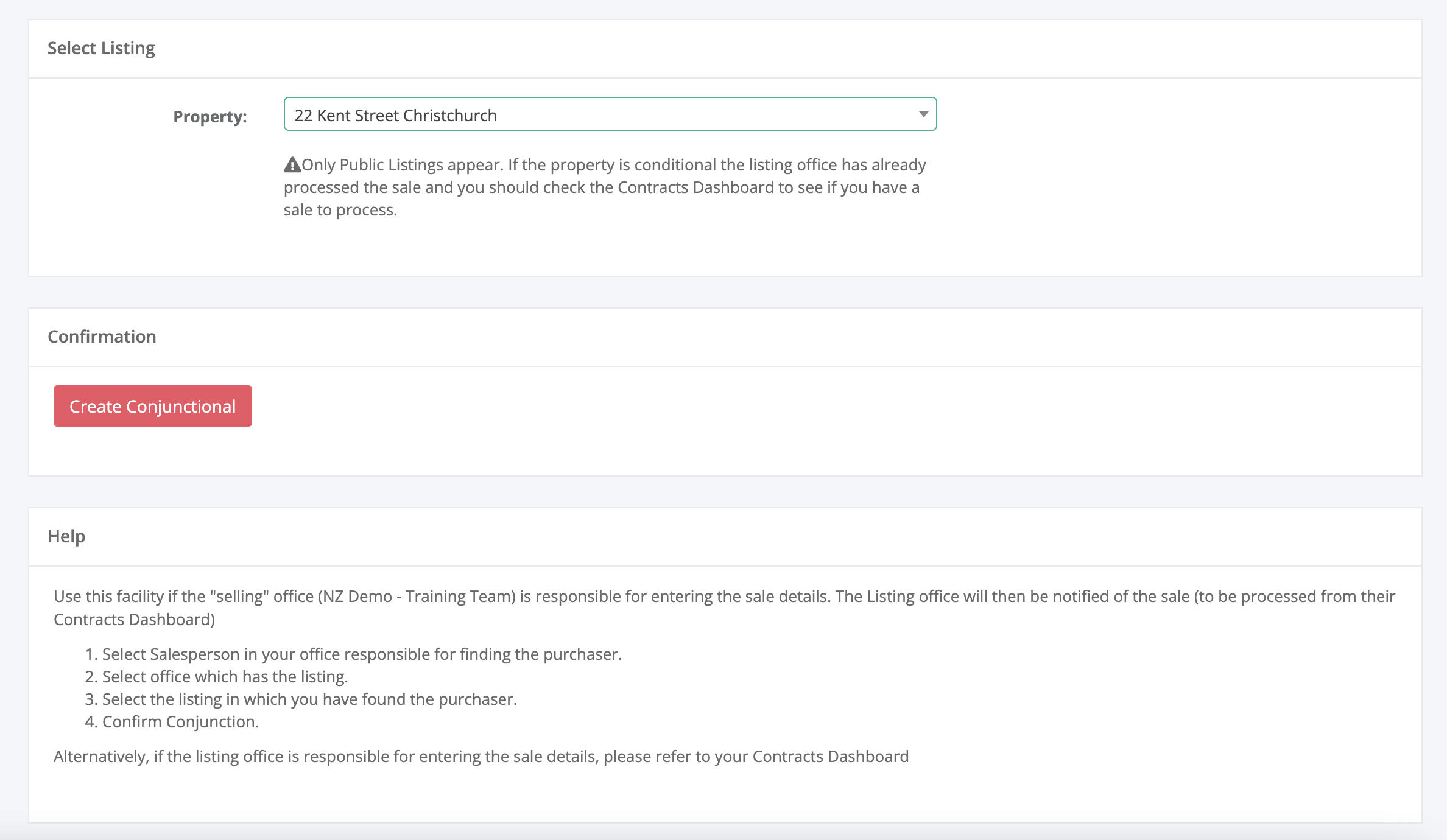Click empty area in Confirmation panel
Viewport: 1447px width, 840px height.
click(x=792, y=420)
